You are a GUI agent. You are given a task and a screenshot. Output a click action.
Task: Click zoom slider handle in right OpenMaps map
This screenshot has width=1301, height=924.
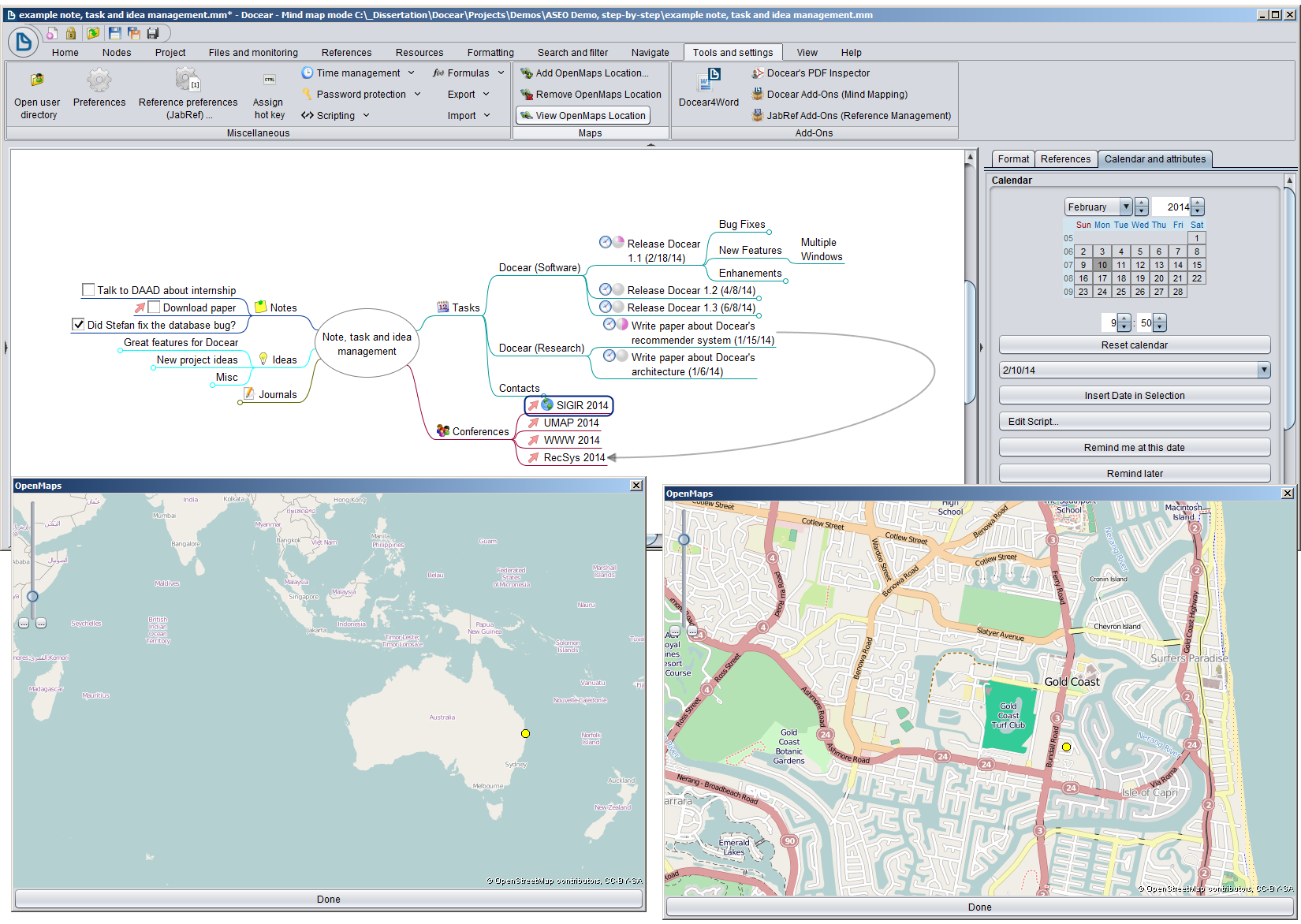pos(684,539)
